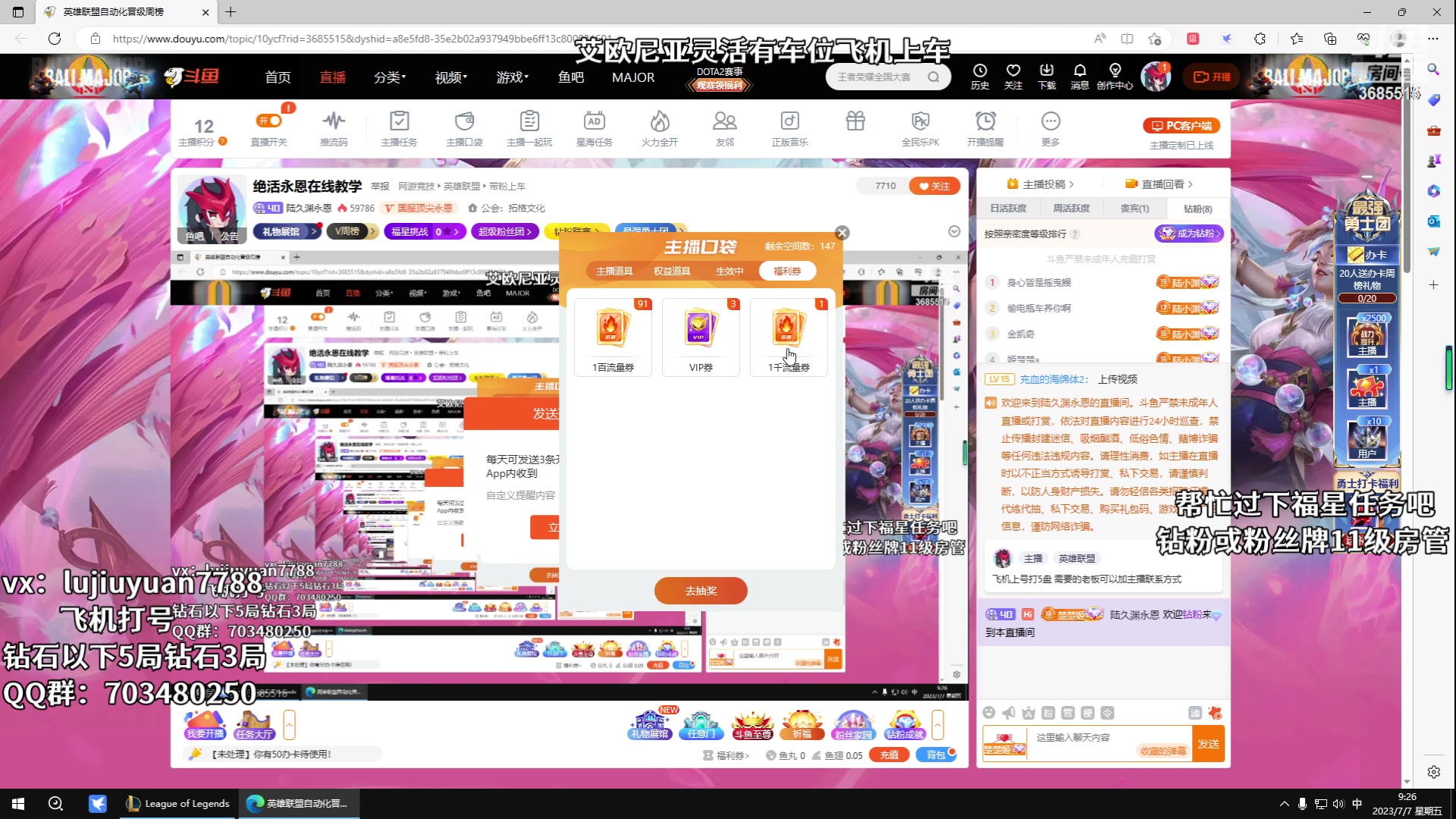
Task: Select the 1千流量券 coupon item
Action: point(789,337)
